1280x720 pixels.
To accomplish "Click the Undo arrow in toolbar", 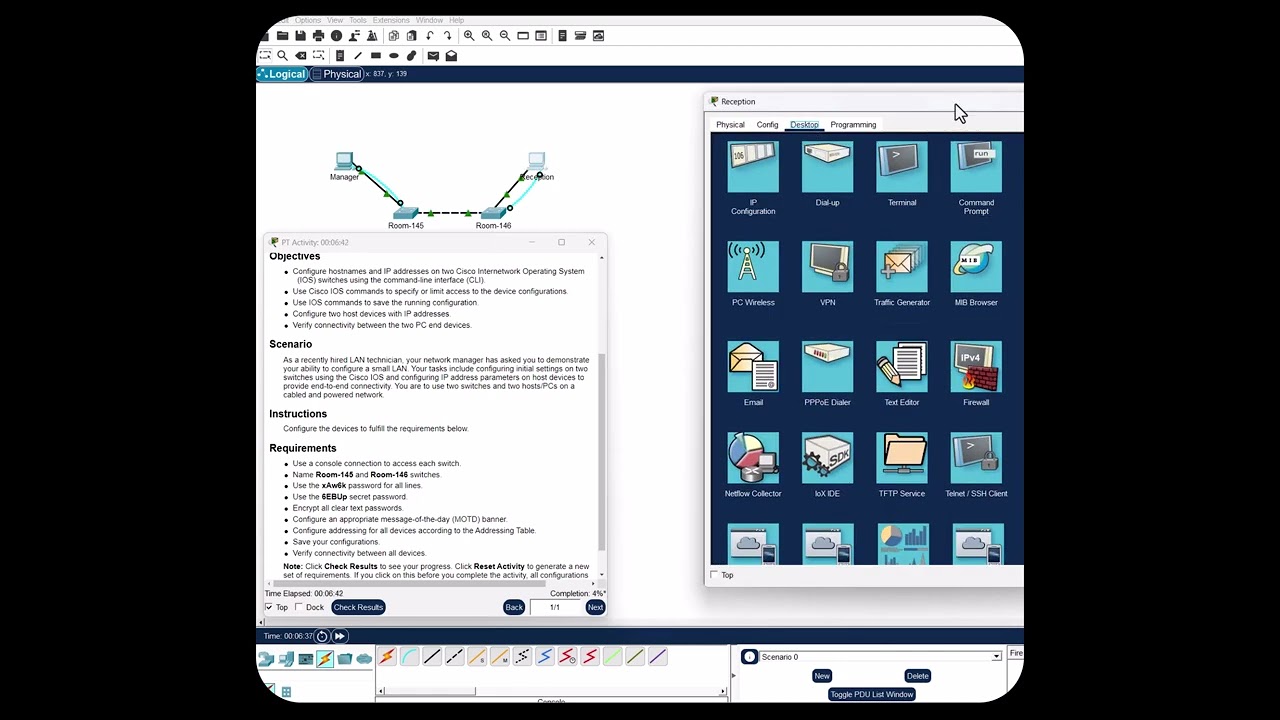I will (430, 36).
